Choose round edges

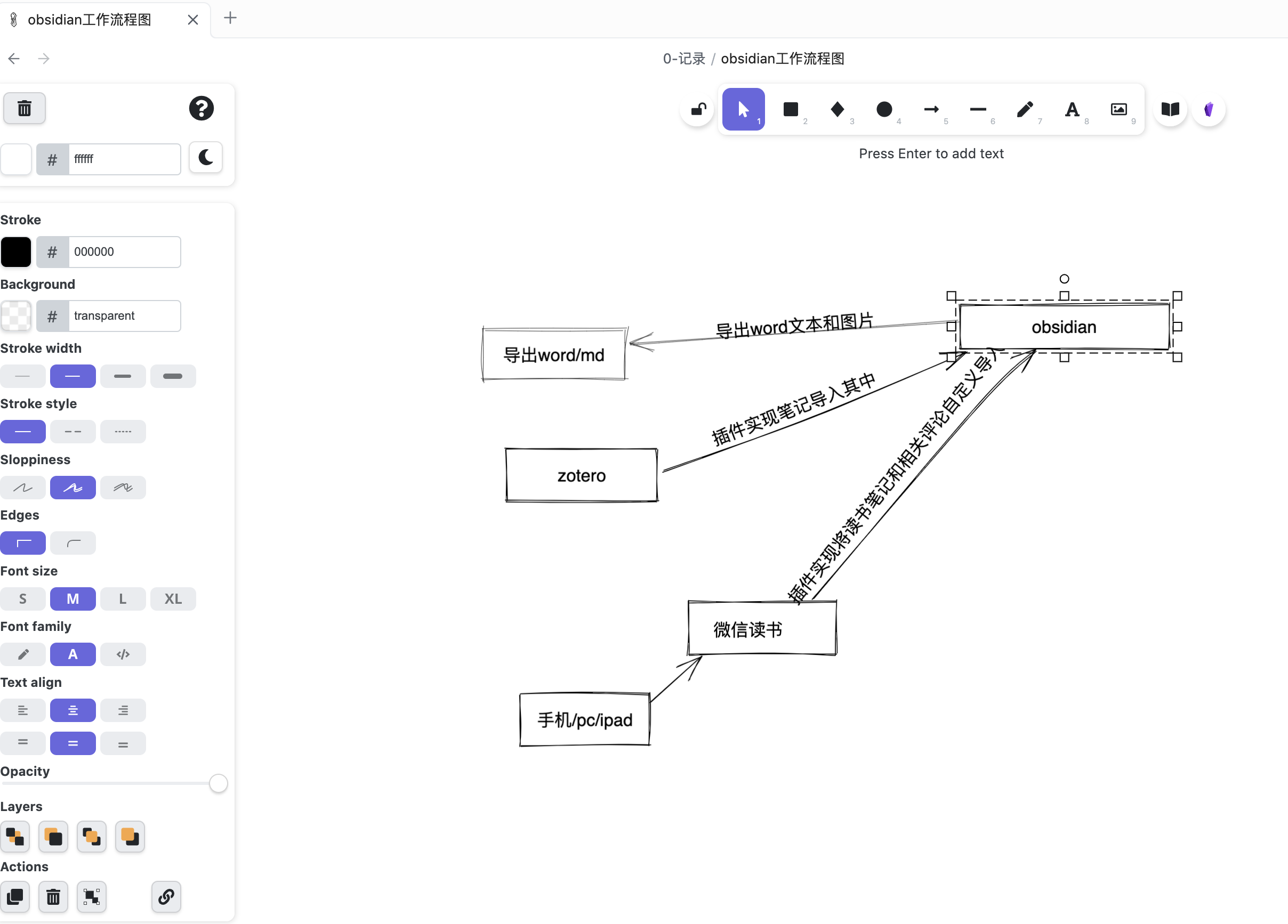click(x=73, y=542)
